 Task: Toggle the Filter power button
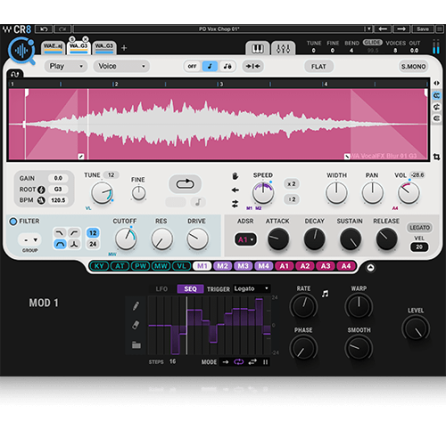pos(13,221)
